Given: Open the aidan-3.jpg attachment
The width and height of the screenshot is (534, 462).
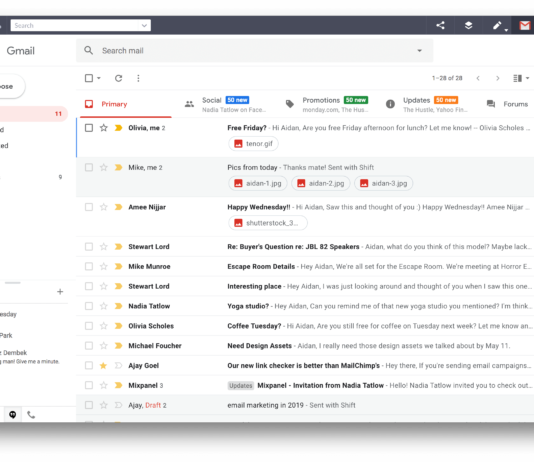Looking at the screenshot, I should (383, 184).
